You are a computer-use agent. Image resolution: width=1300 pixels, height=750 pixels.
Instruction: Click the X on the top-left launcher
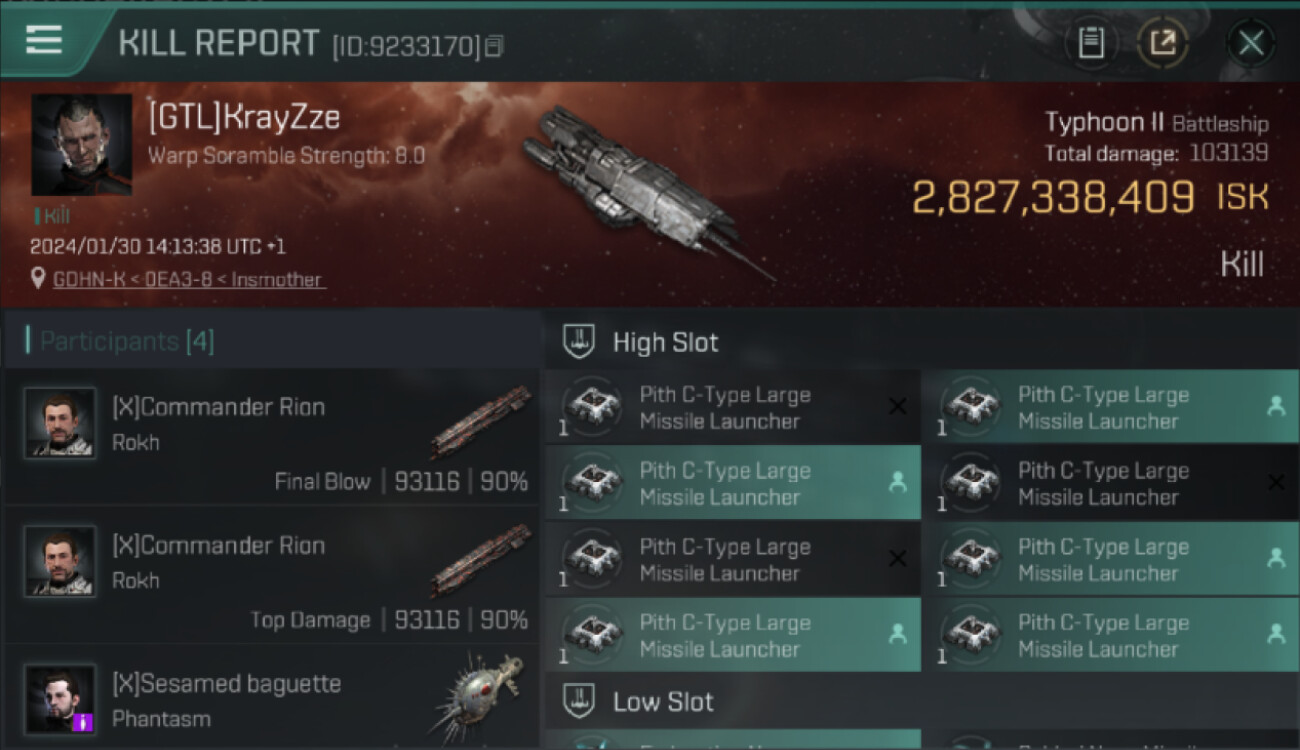(897, 406)
